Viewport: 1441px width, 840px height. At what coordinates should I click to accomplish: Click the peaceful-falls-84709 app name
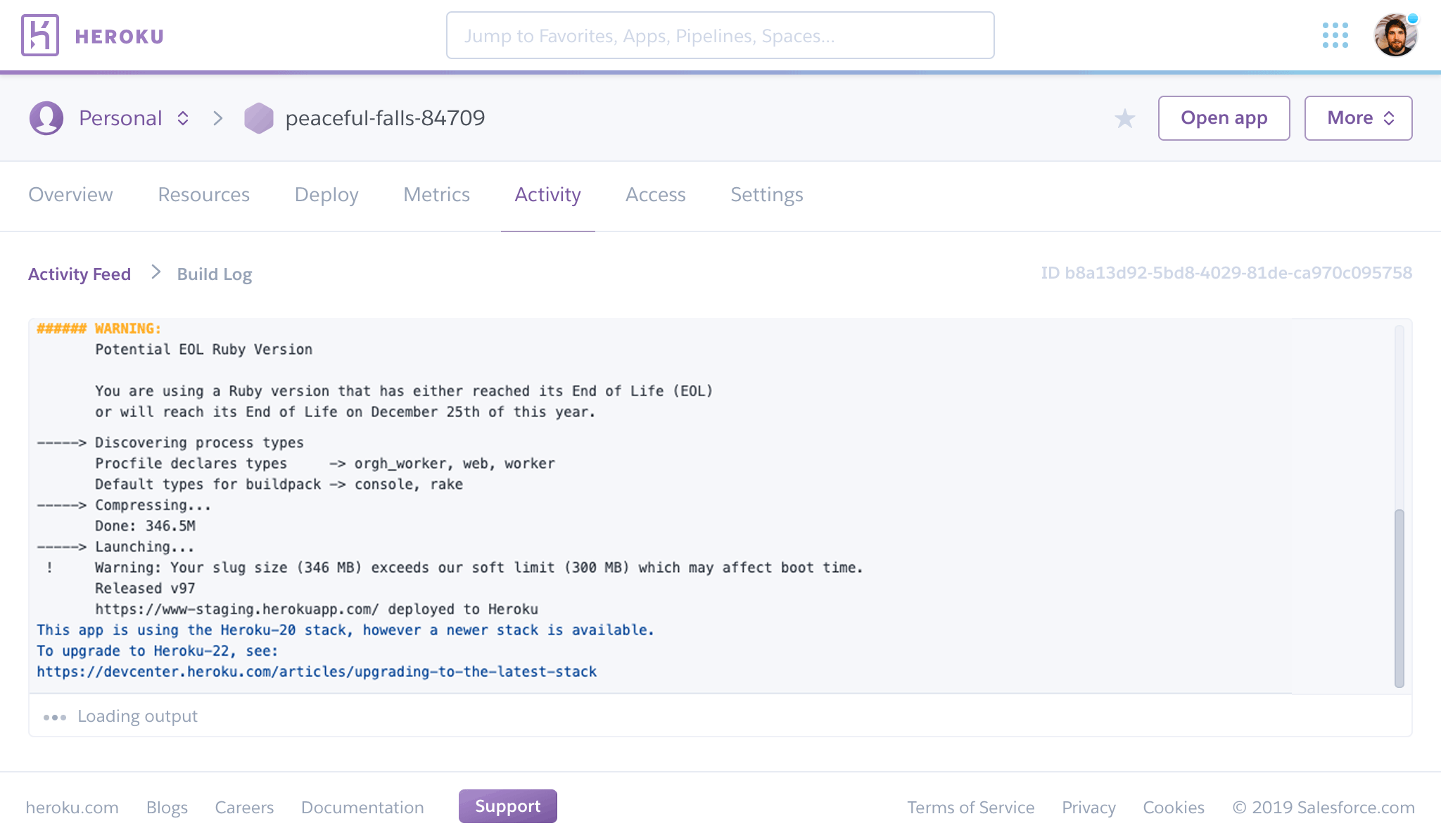point(385,118)
